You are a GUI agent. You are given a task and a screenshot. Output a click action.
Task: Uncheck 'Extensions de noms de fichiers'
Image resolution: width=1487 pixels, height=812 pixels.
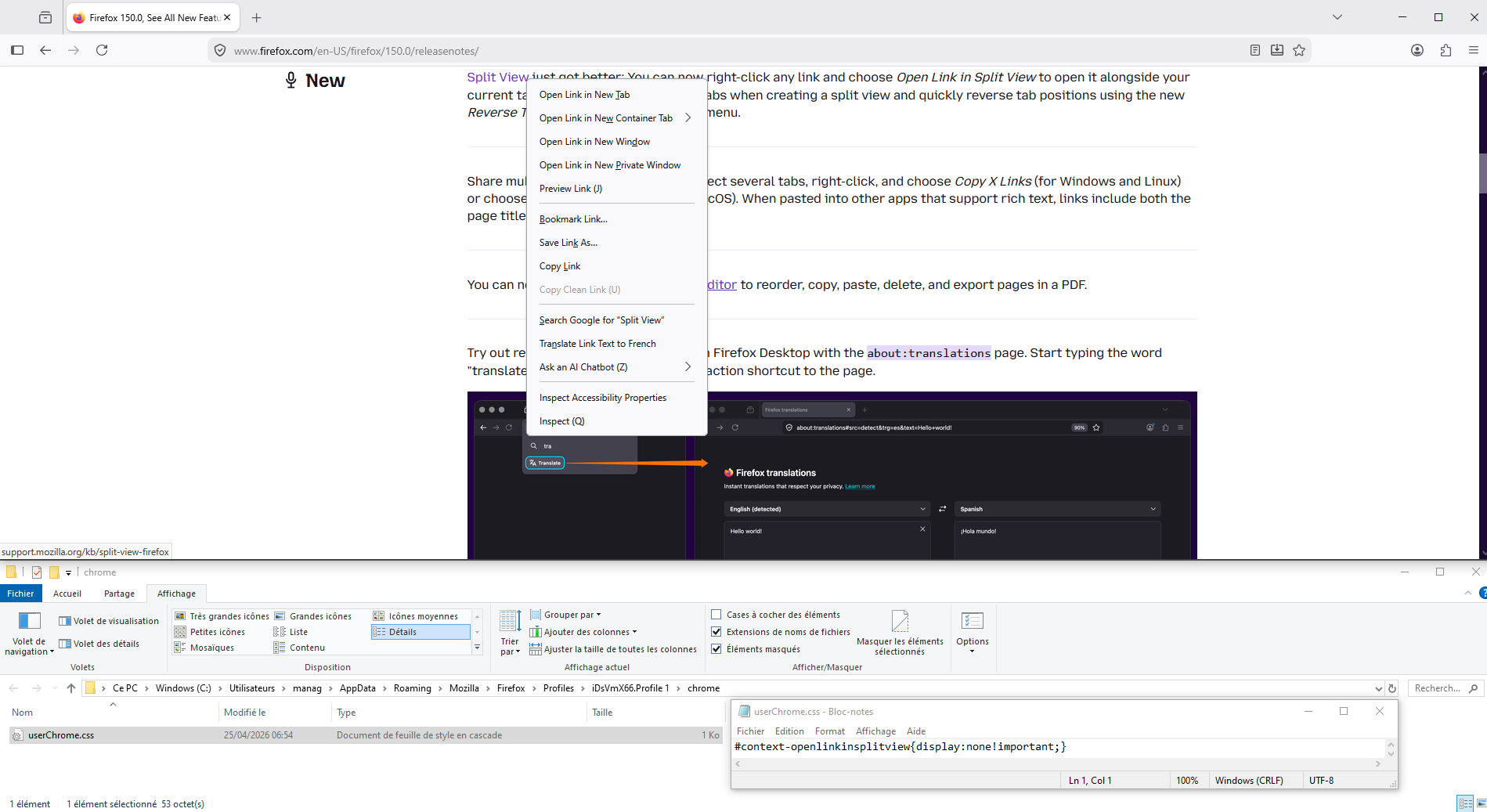(x=716, y=632)
